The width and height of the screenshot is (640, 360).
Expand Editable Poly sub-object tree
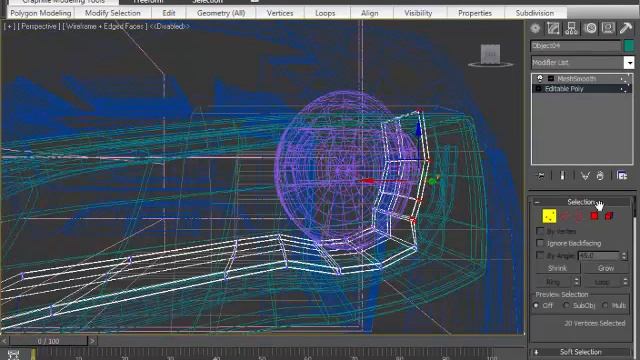(x=538, y=89)
